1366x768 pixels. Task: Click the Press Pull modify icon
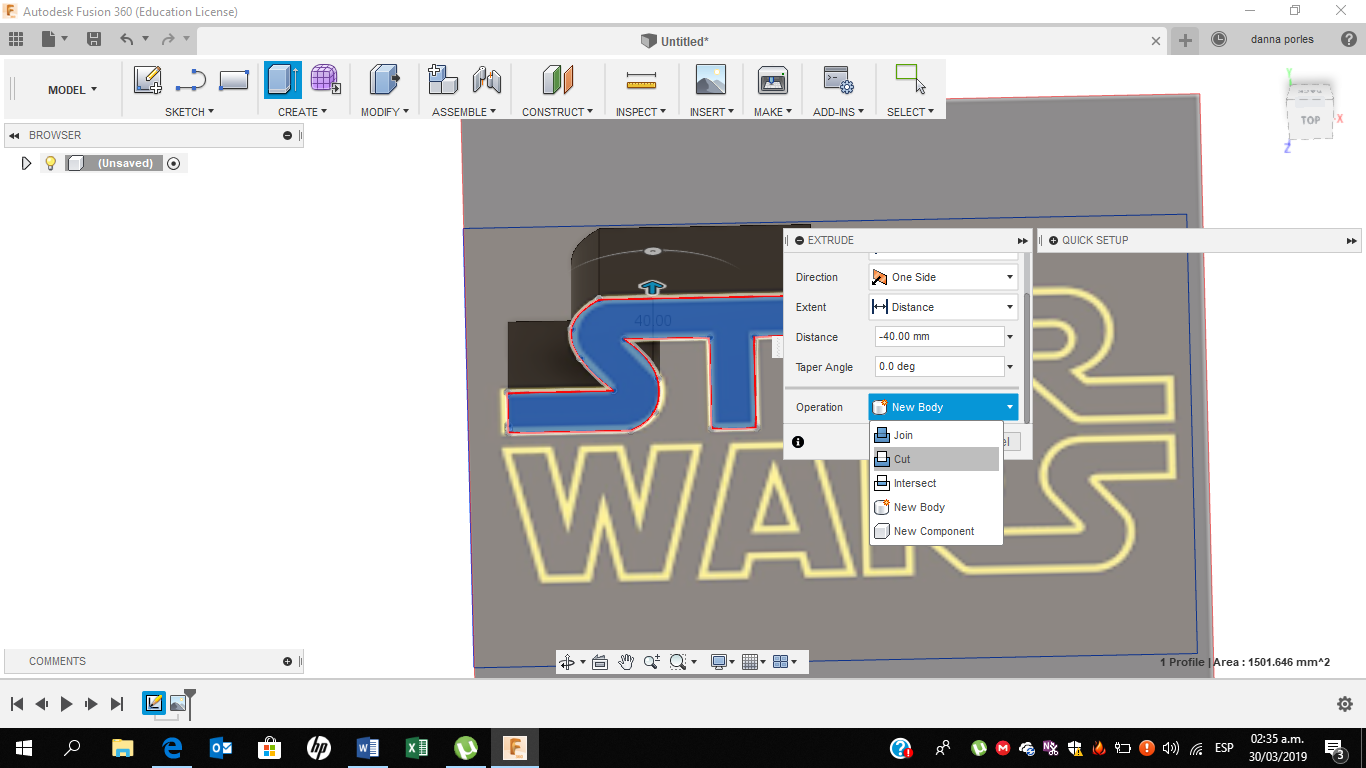point(384,80)
